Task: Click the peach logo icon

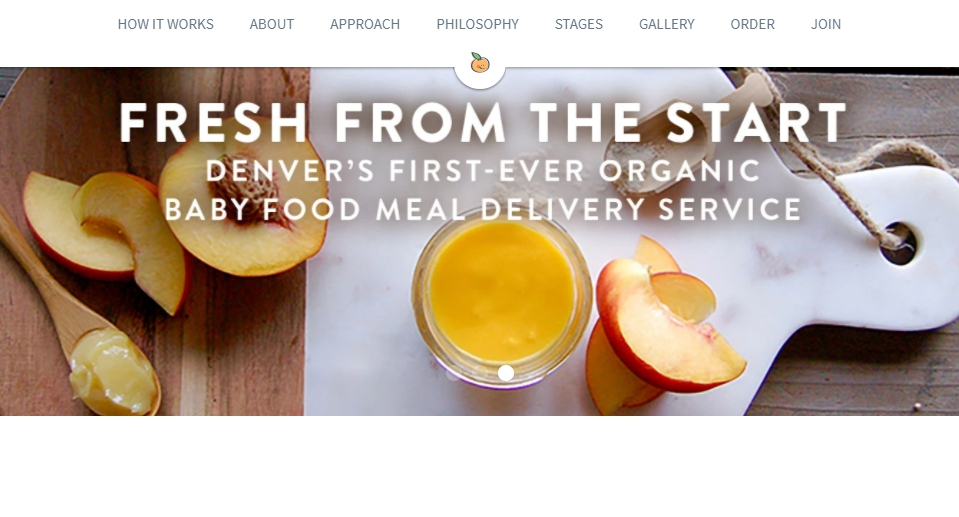Action: pos(480,62)
